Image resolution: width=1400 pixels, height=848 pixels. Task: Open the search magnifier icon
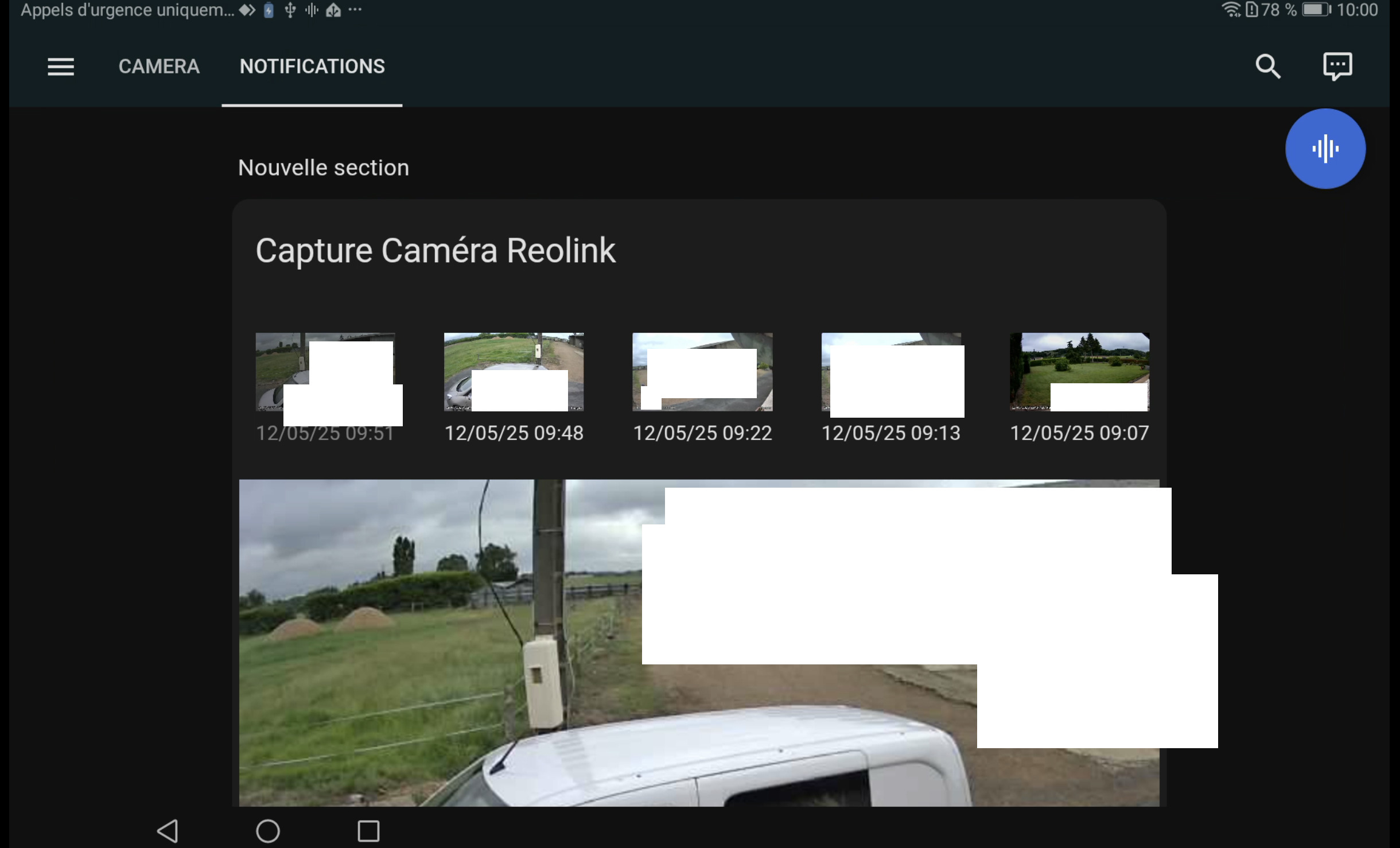click(1268, 67)
